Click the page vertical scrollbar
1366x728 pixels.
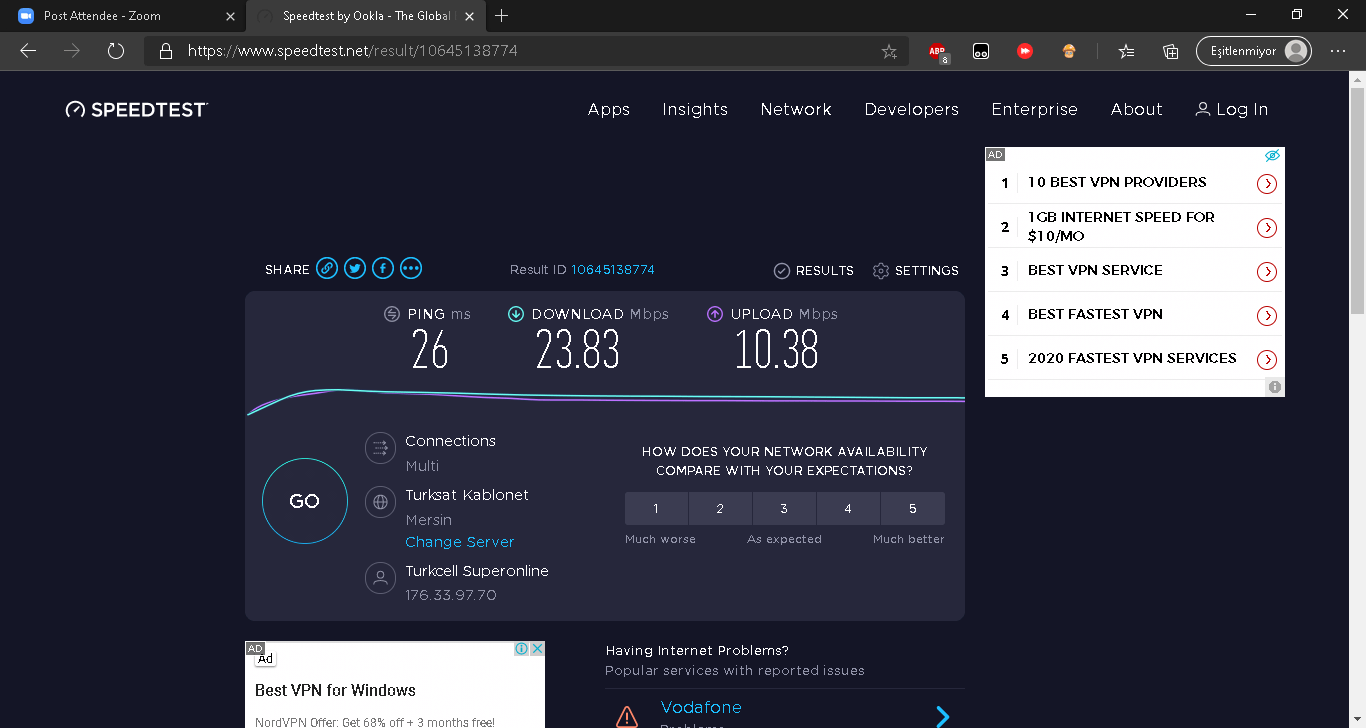pos(1357,200)
